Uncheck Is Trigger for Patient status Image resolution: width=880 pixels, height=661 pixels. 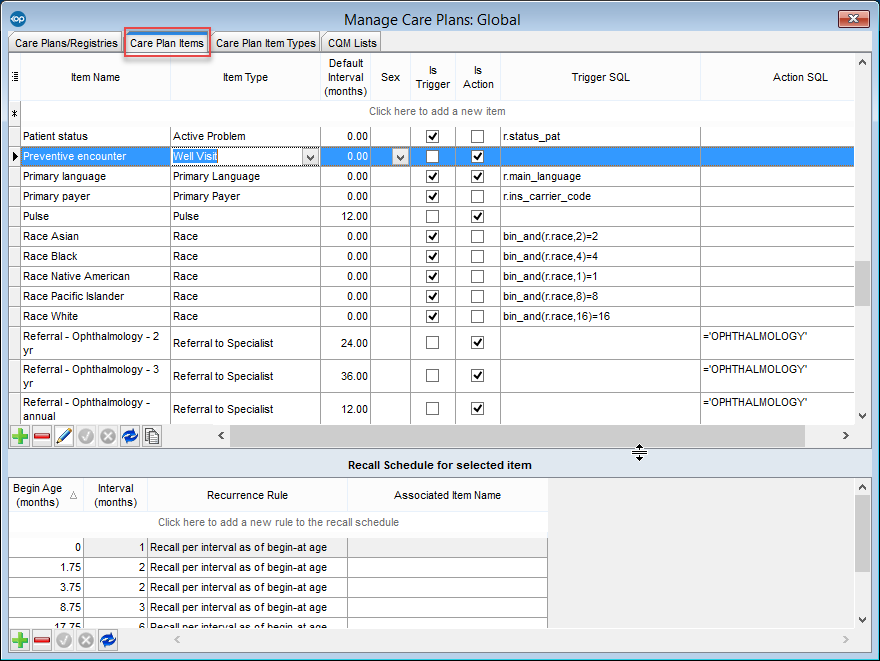tap(433, 136)
